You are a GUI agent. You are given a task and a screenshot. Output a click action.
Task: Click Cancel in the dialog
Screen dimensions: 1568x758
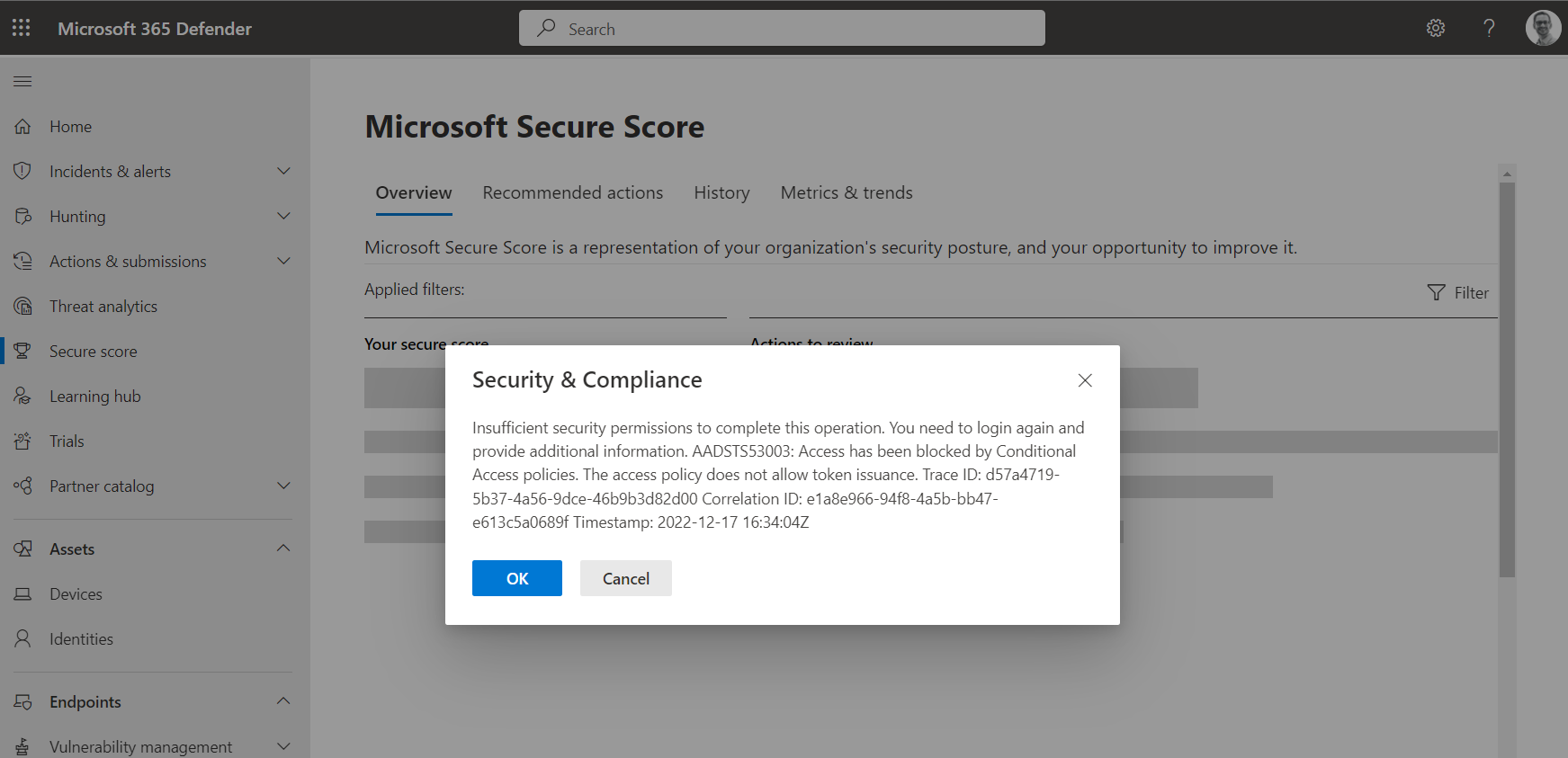coord(626,578)
